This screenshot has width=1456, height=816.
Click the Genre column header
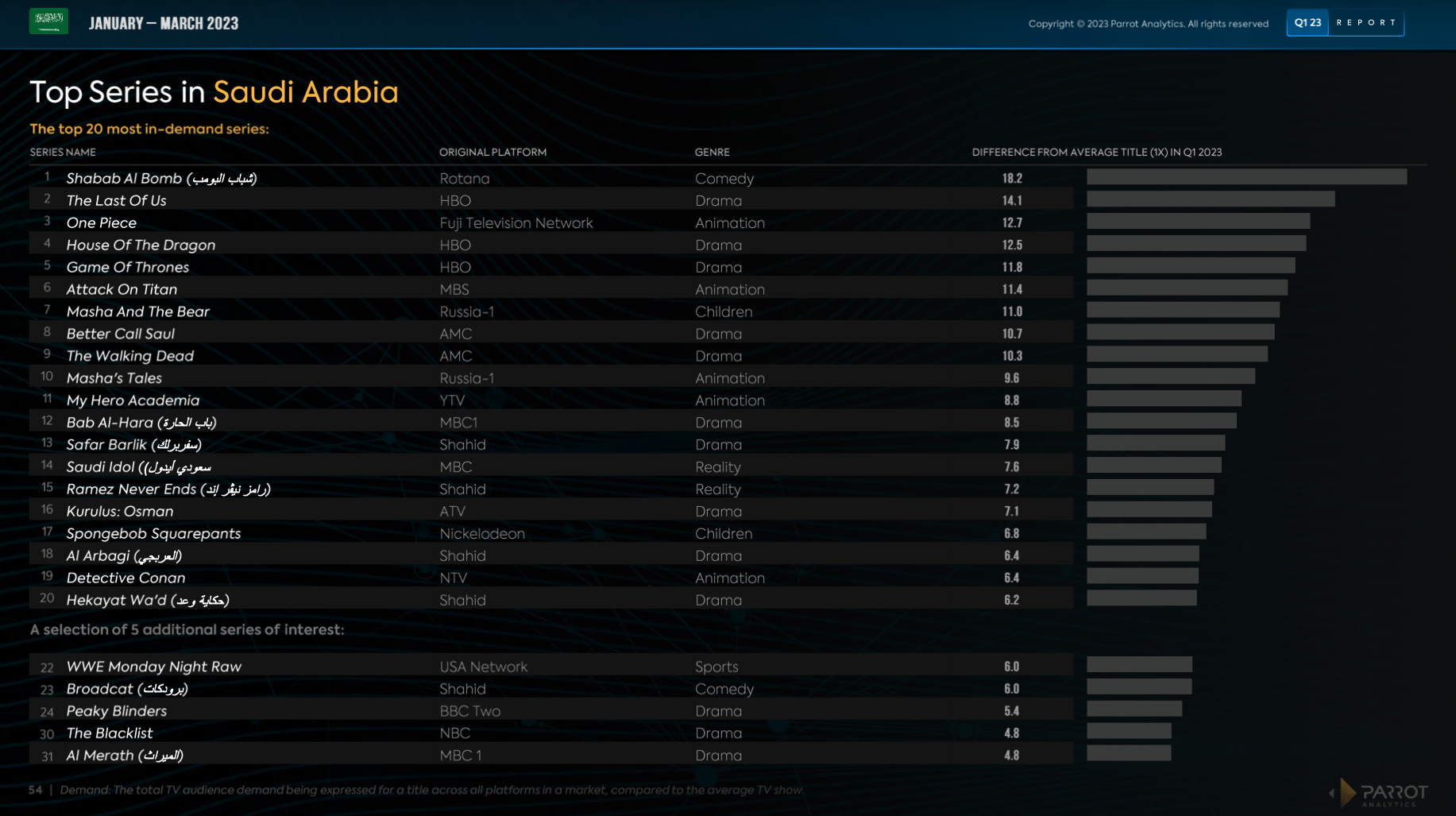coord(712,152)
